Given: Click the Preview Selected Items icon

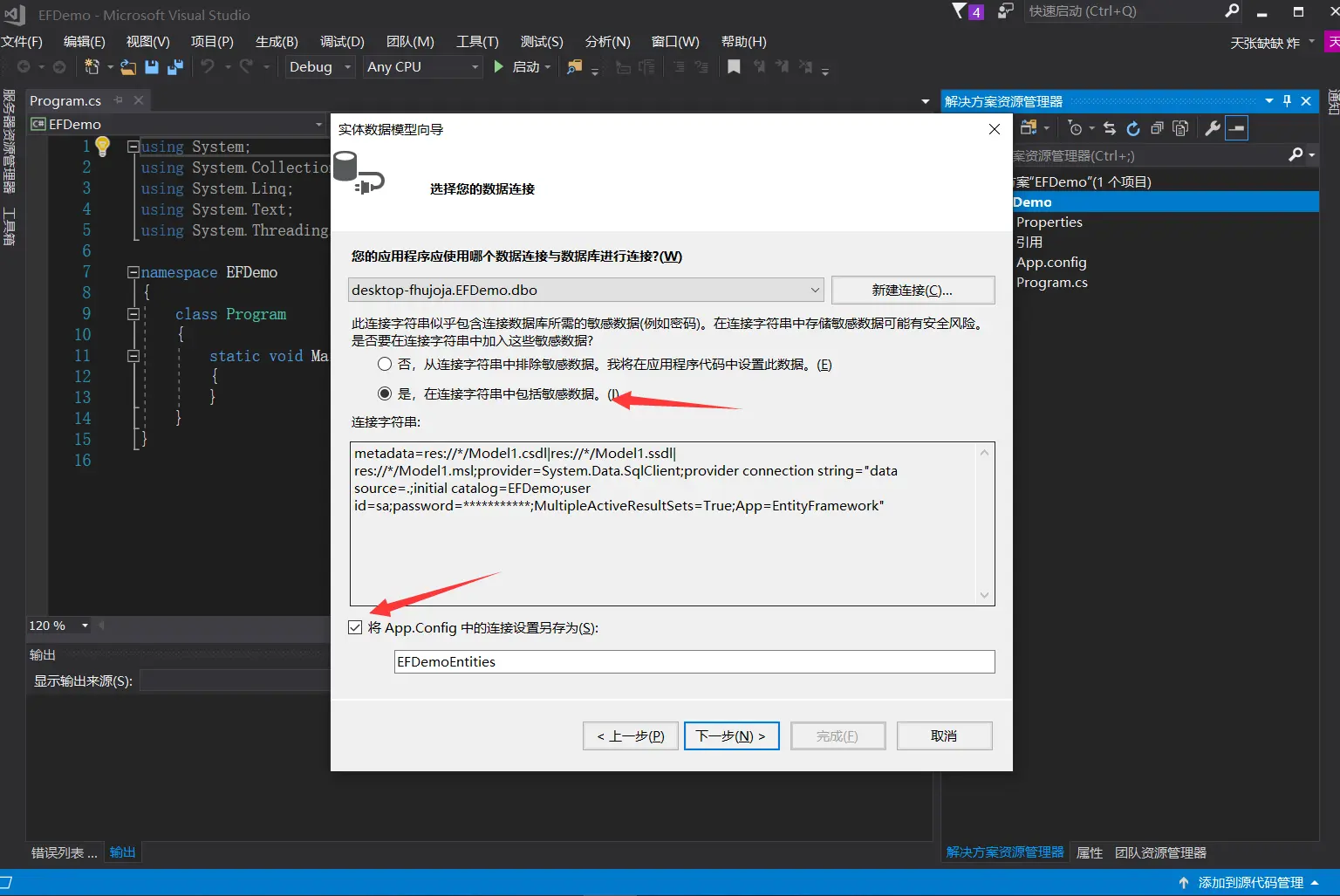Looking at the screenshot, I should [x=1236, y=128].
